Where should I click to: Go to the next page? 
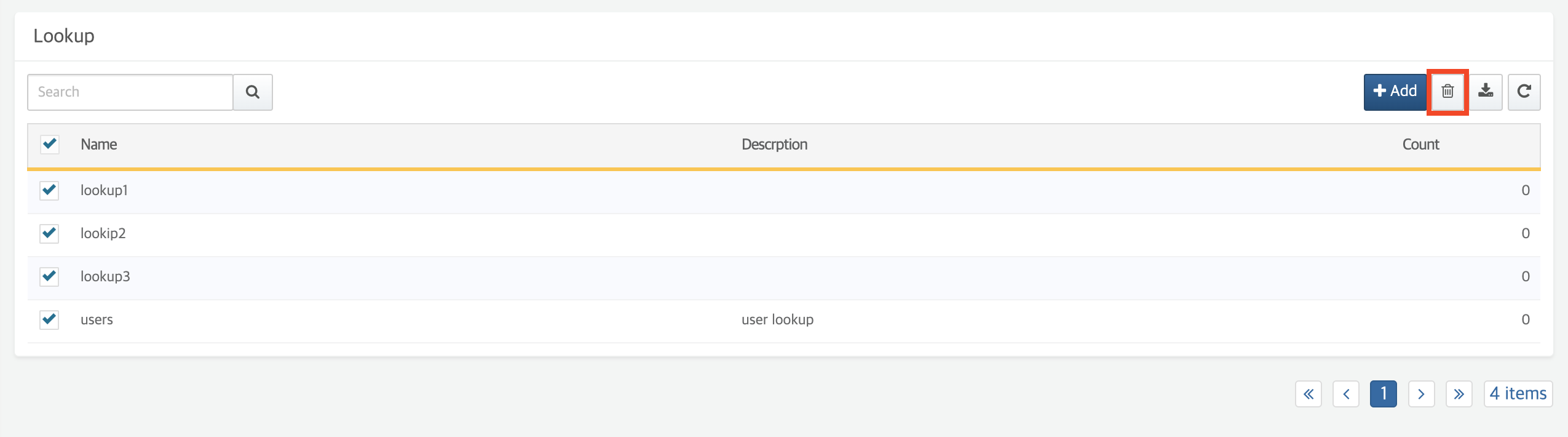[x=1421, y=394]
